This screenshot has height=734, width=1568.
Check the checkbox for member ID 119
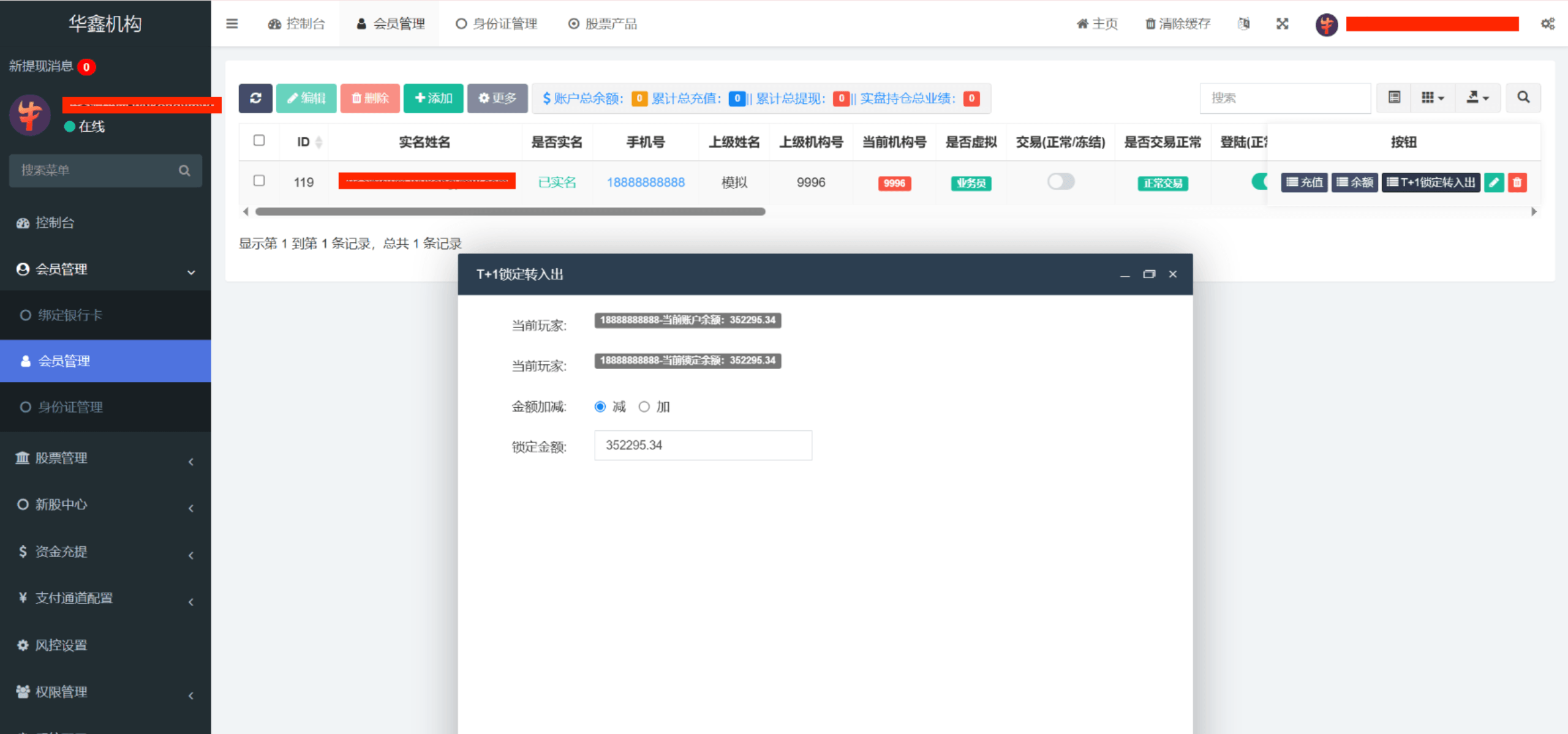click(259, 181)
